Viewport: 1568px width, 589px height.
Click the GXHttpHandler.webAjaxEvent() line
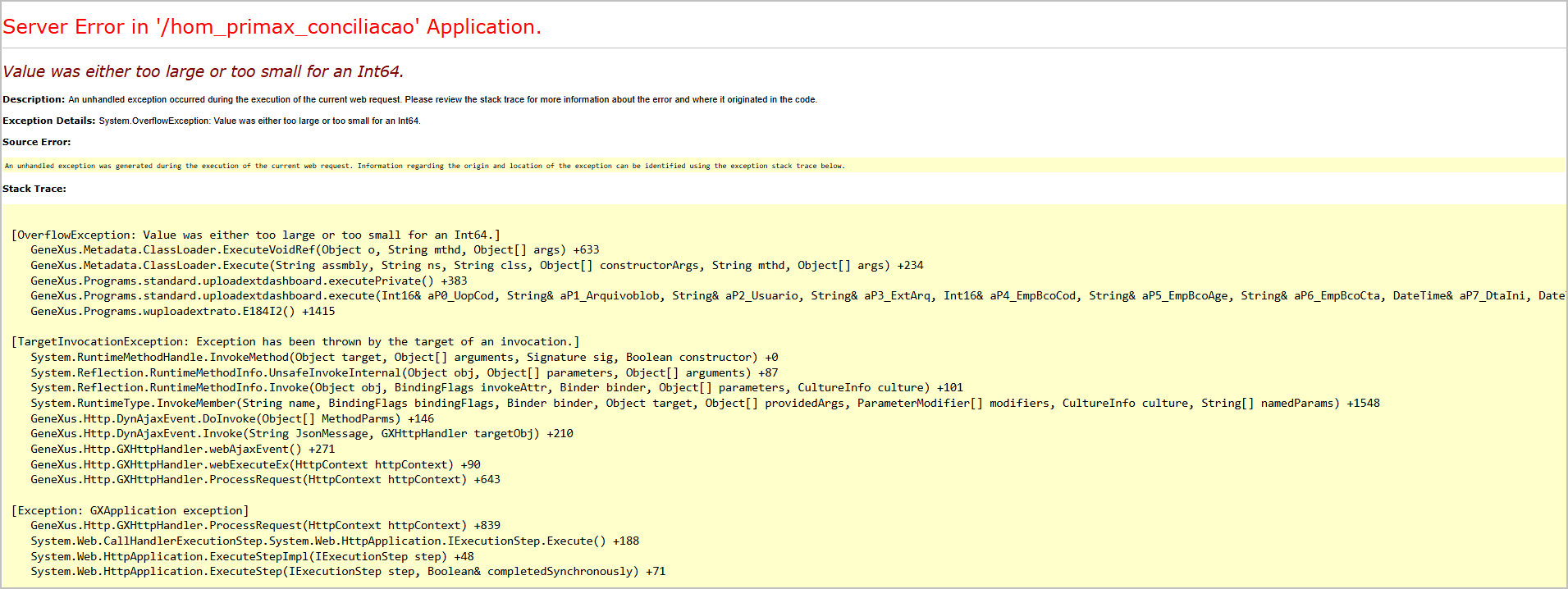[x=182, y=450]
